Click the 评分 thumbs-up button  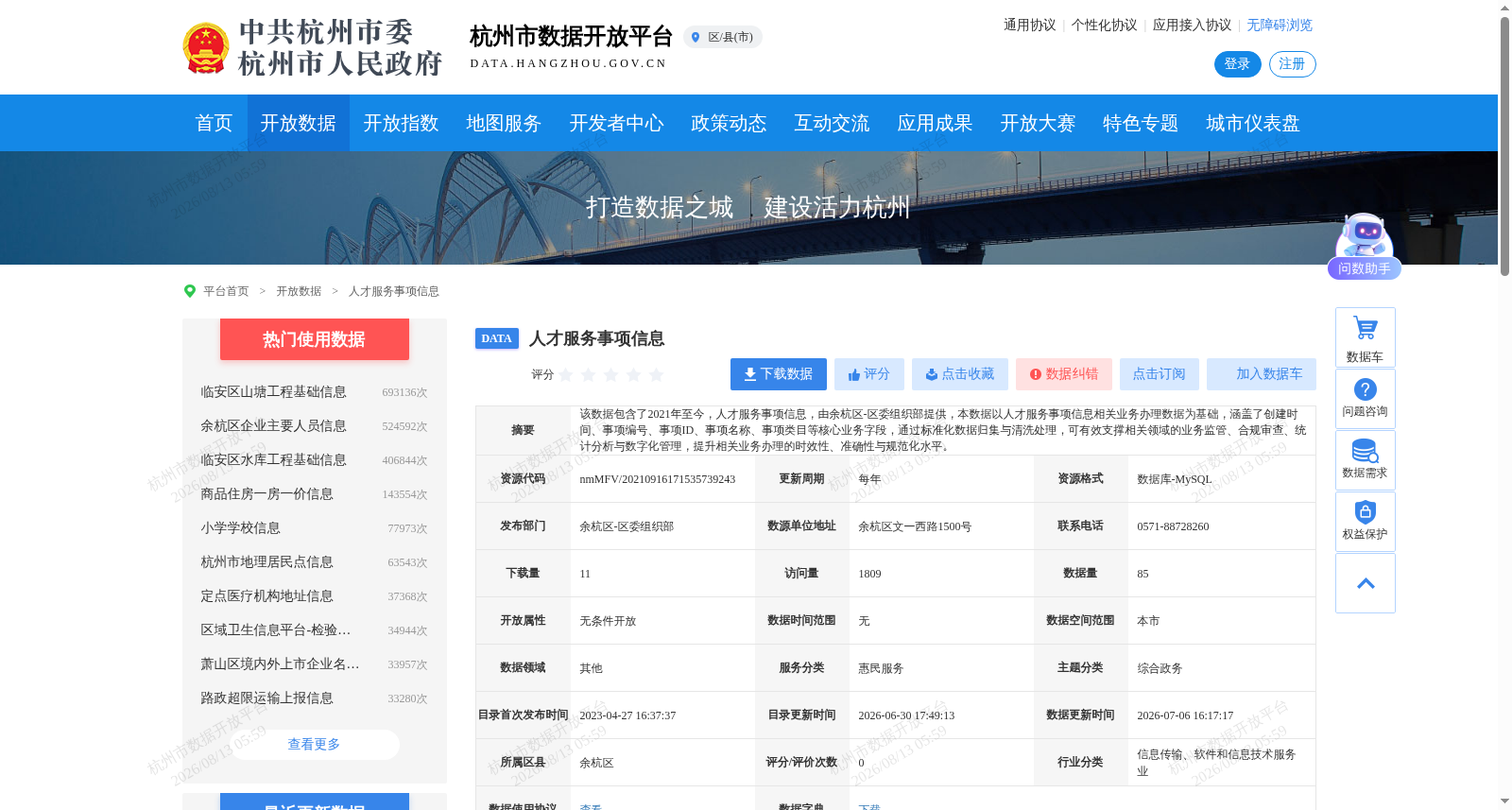click(869, 374)
